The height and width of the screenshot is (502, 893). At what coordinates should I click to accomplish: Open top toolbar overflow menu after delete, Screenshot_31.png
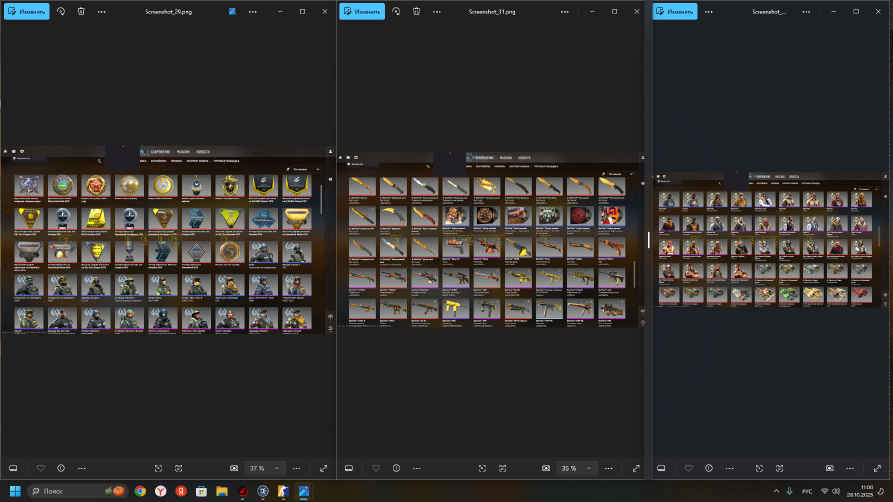[x=437, y=11]
